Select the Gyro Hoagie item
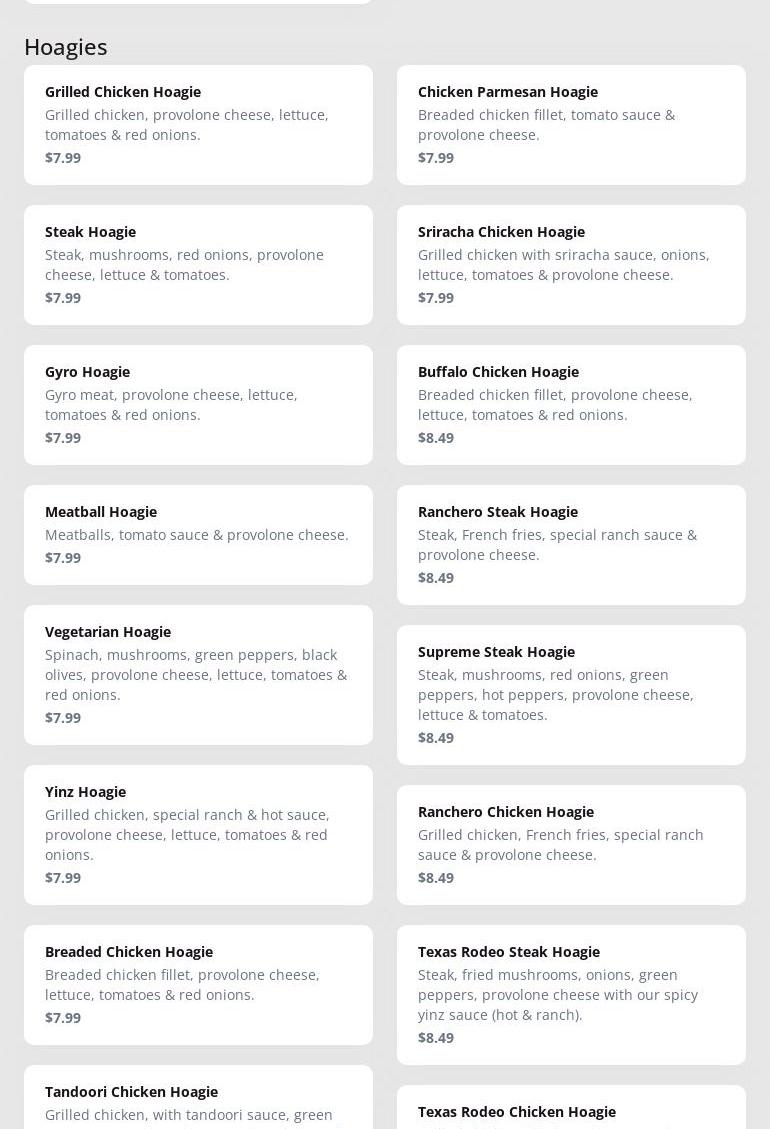The height and width of the screenshot is (1129, 770). 198,404
